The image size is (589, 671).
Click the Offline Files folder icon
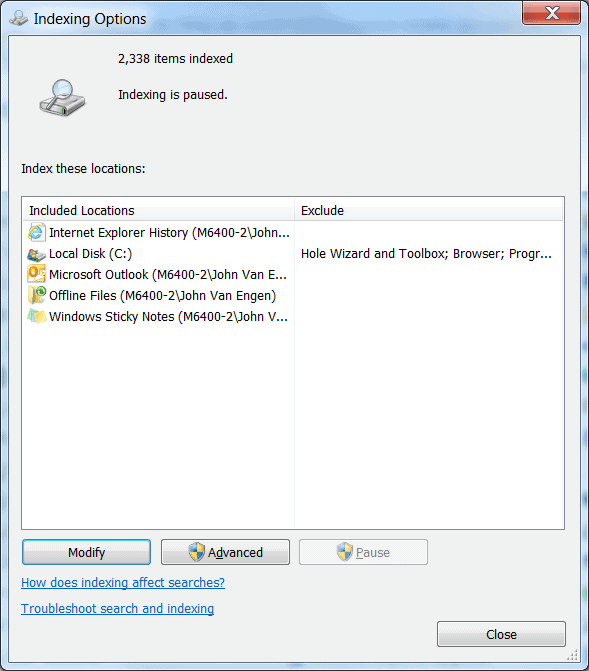click(36, 295)
